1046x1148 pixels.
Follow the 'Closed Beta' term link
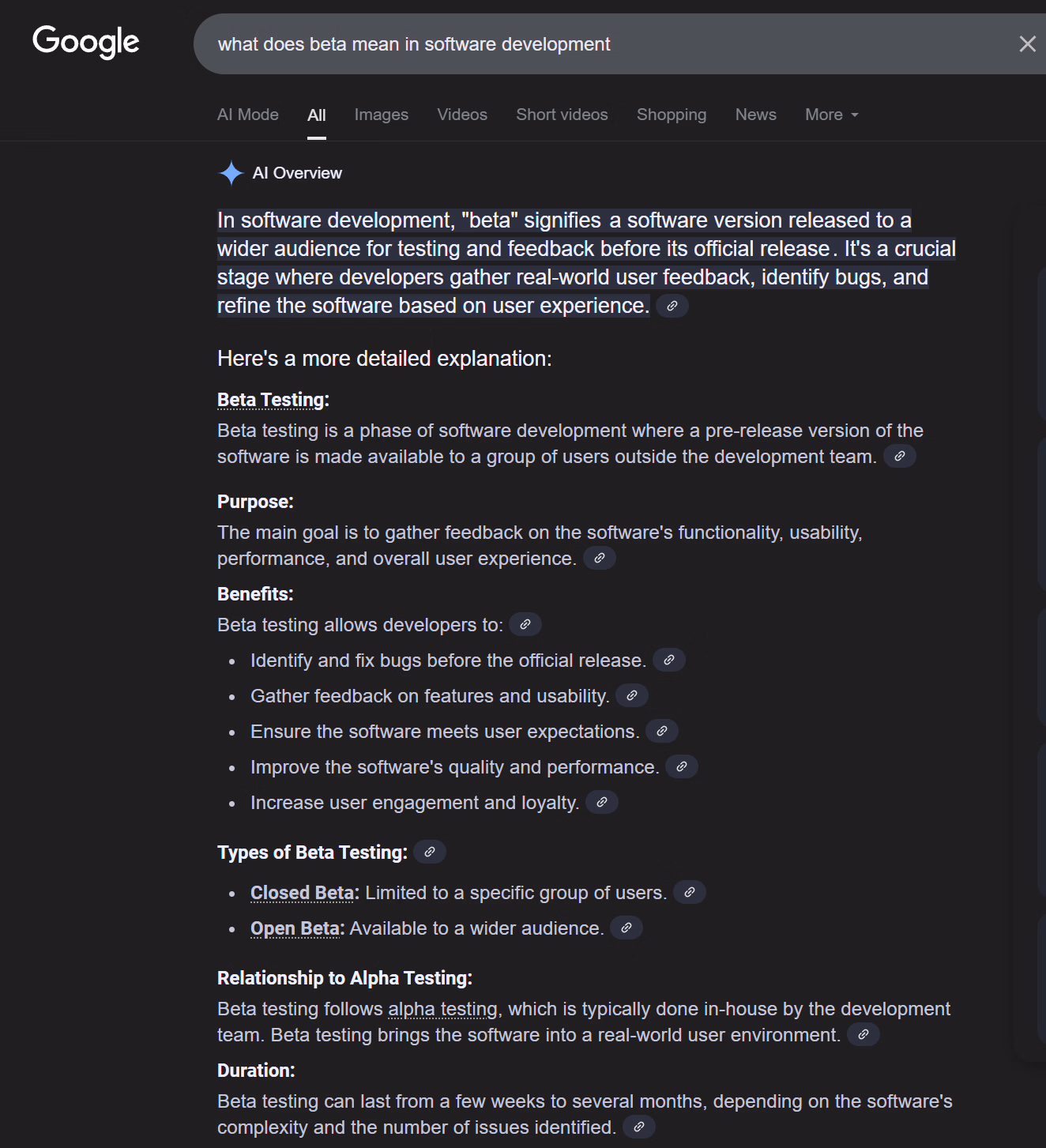click(x=302, y=893)
